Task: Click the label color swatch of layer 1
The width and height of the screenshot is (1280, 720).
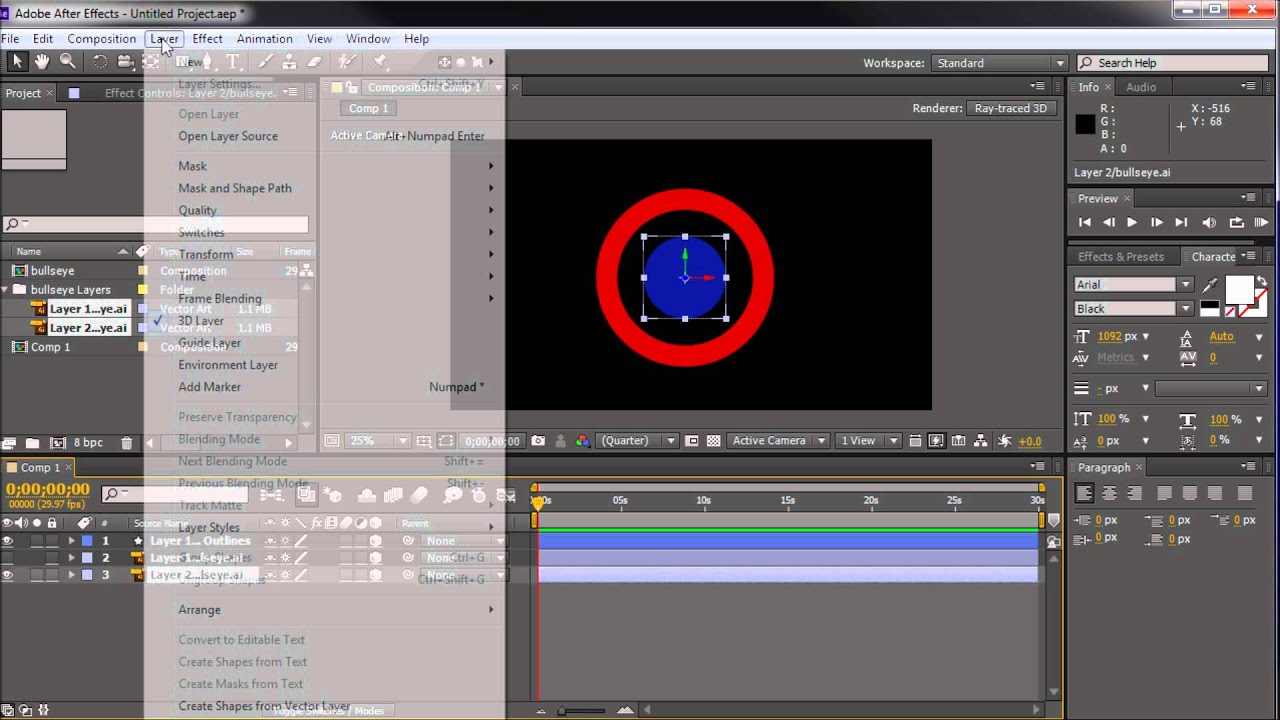Action: [x=87, y=541]
